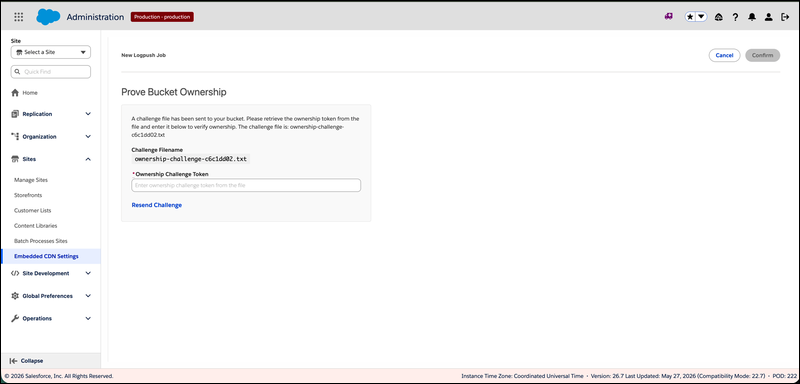Screen dimensions: 800x384
Task: Open notifications bell
Action: (x=752, y=17)
